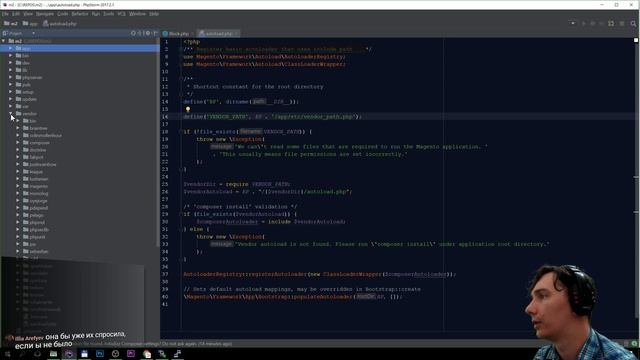Viewport: 640px width, 360px height.
Task: Open the Tools menu
Action: [108, 14]
